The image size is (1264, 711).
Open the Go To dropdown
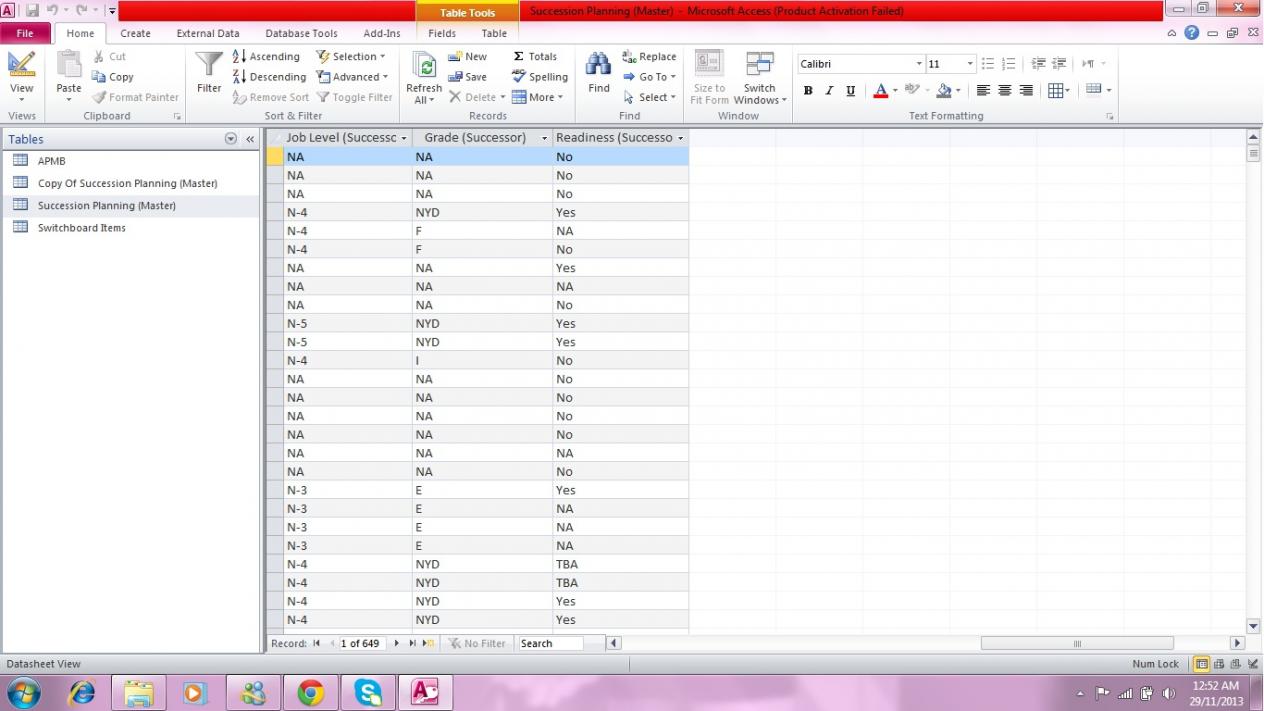[649, 77]
